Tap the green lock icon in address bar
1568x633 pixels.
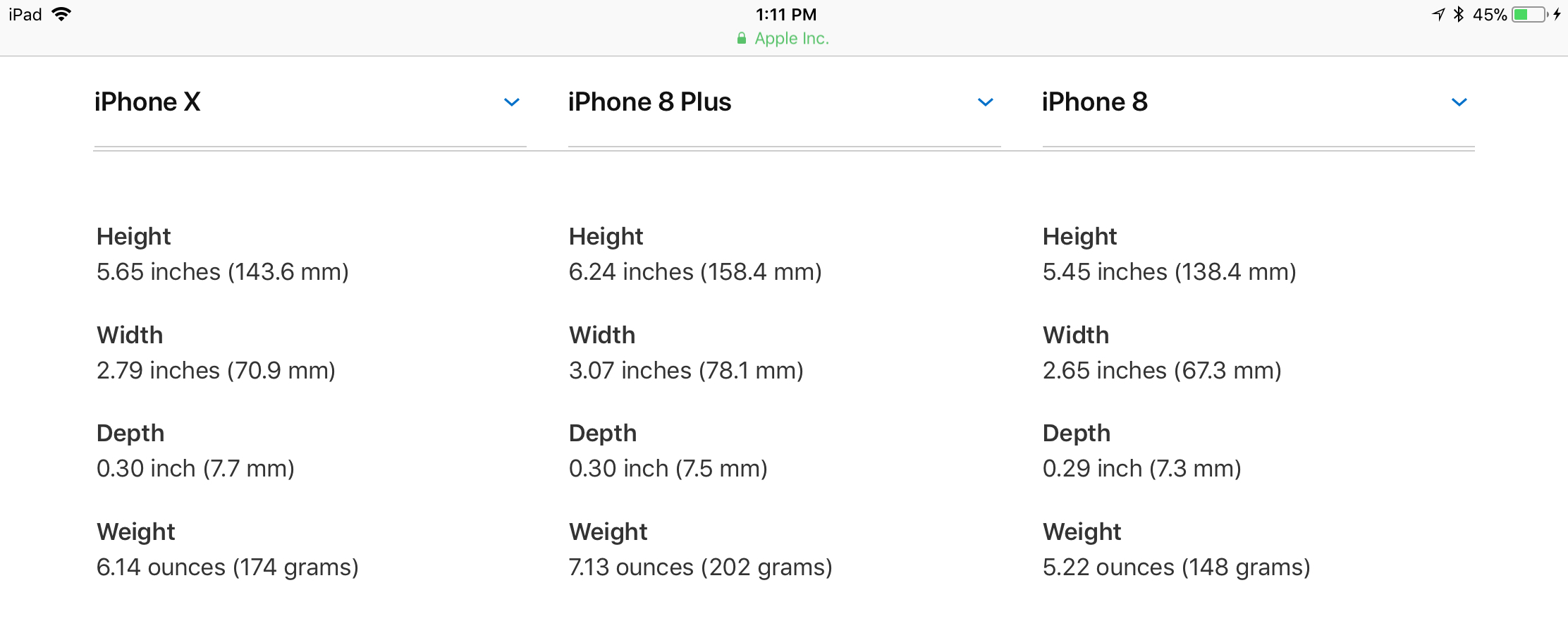click(x=741, y=39)
